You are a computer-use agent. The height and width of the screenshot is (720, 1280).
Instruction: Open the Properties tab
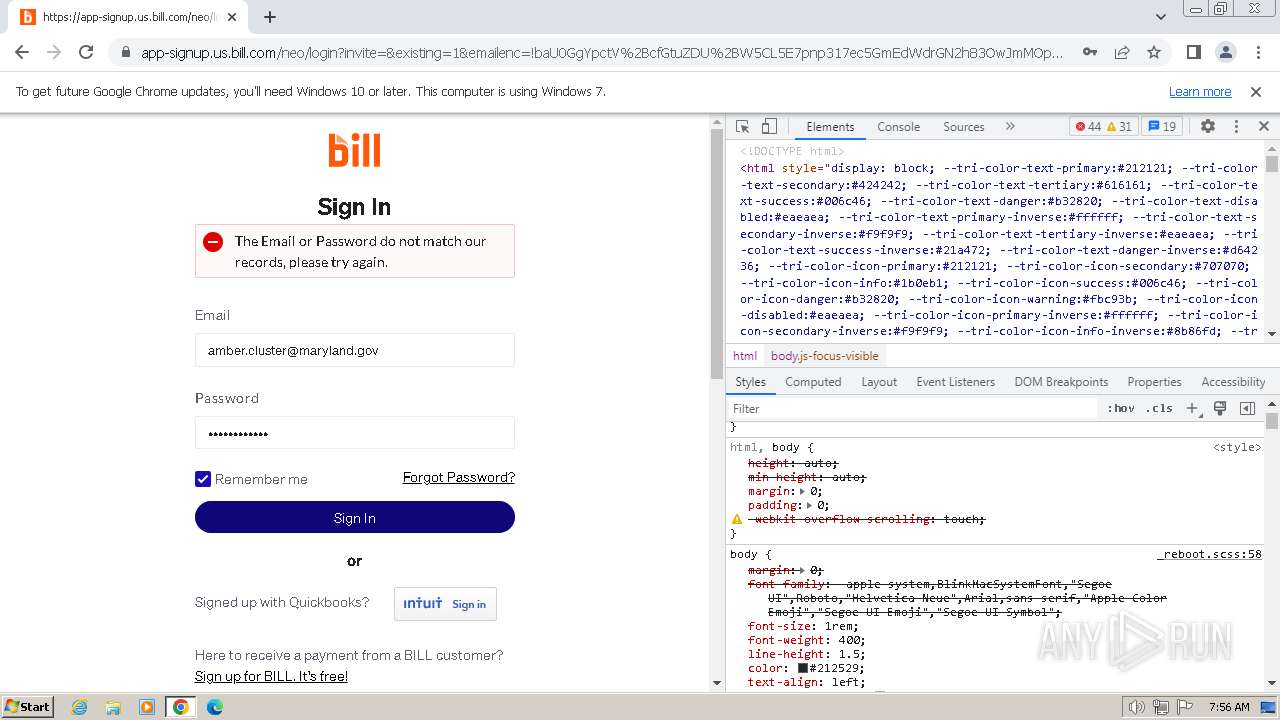[x=1154, y=382]
